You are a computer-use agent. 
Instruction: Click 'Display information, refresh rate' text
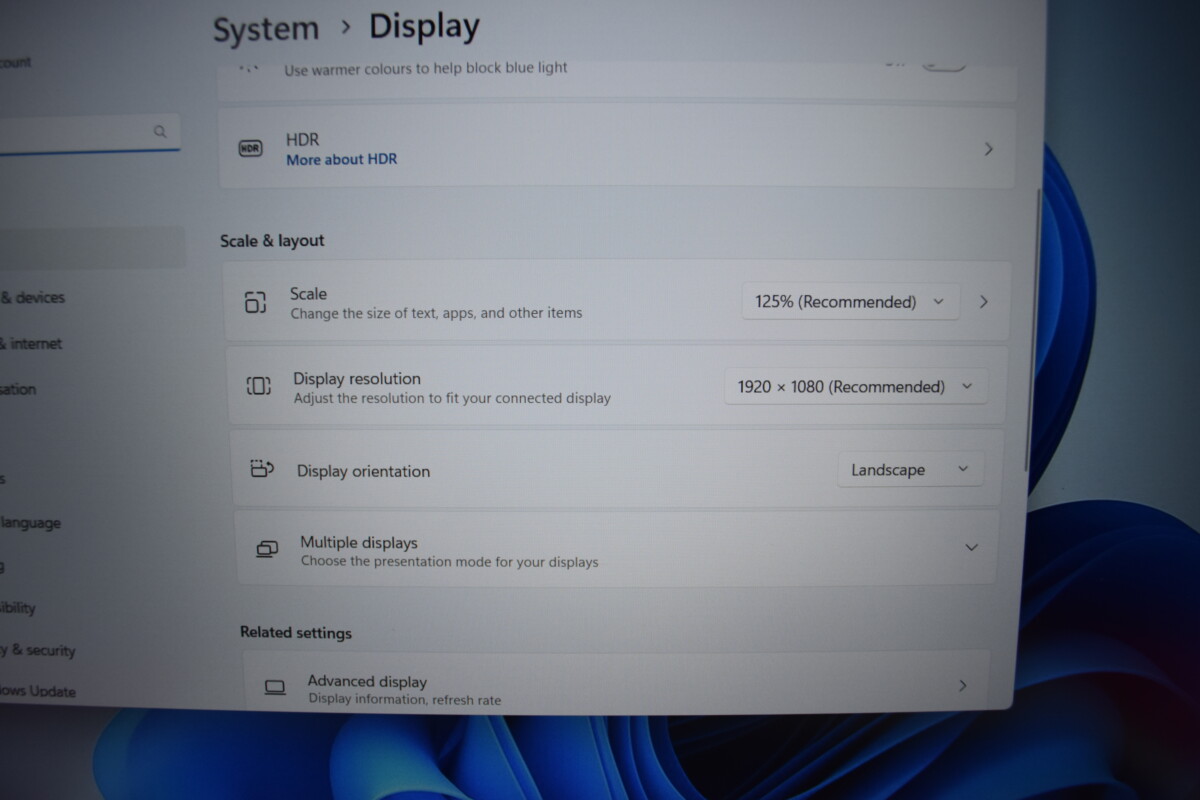pyautogui.click(x=405, y=700)
